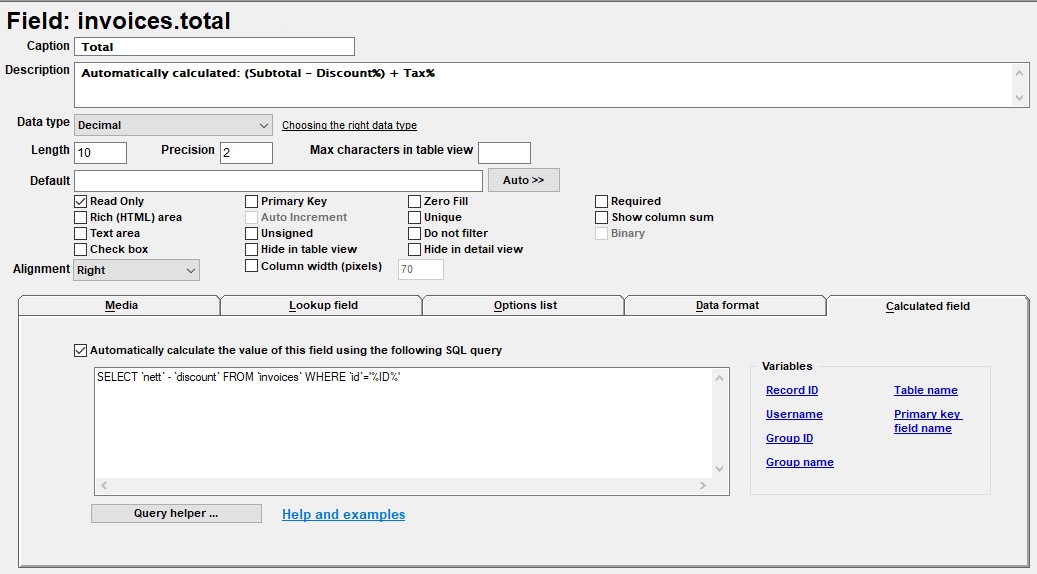
Task: Open Choosing the right data type link
Action: 349,125
